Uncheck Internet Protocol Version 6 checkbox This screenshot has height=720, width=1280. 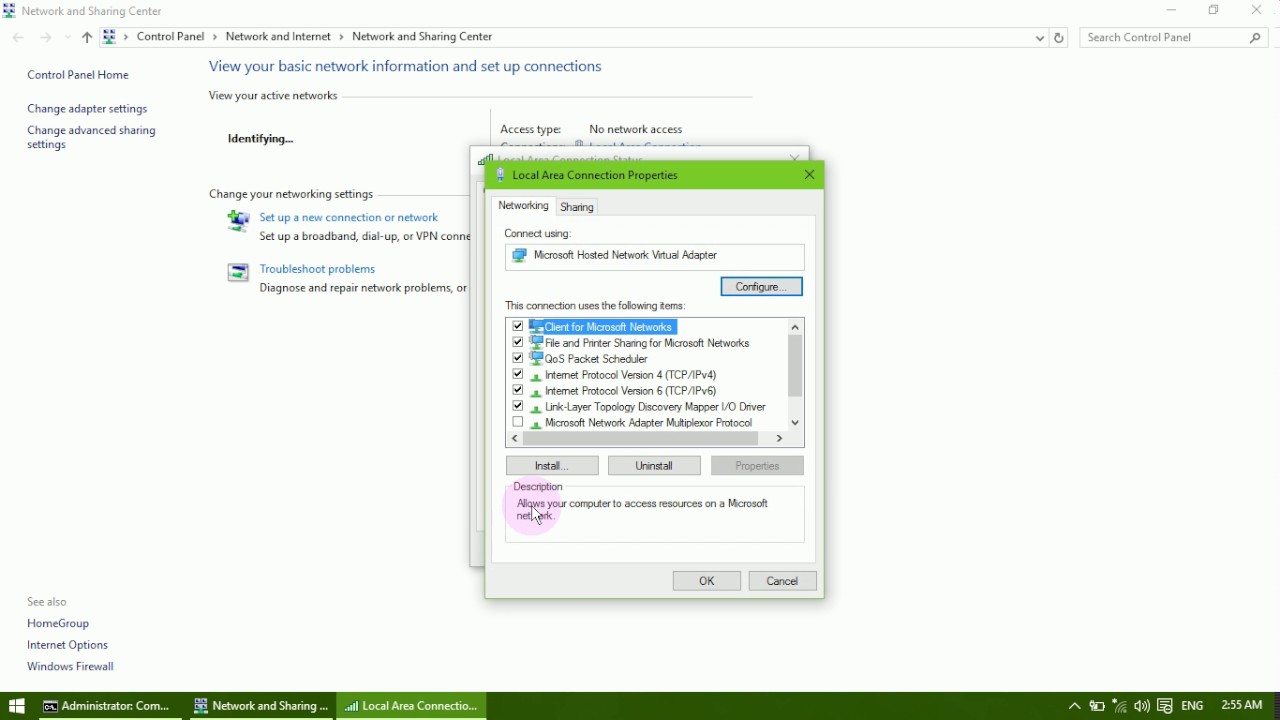(x=518, y=391)
